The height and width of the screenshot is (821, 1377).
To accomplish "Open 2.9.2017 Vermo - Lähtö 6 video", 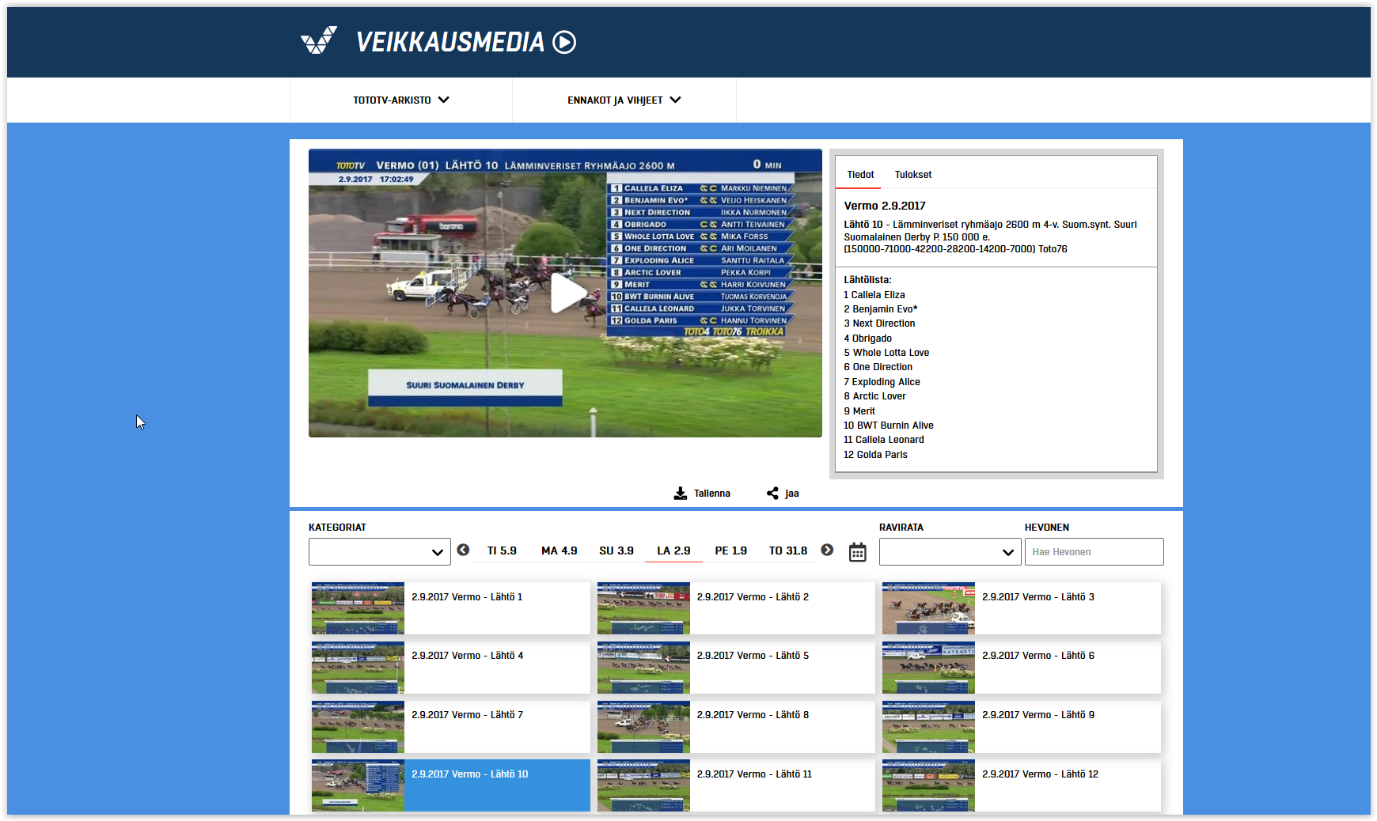I will (1022, 667).
